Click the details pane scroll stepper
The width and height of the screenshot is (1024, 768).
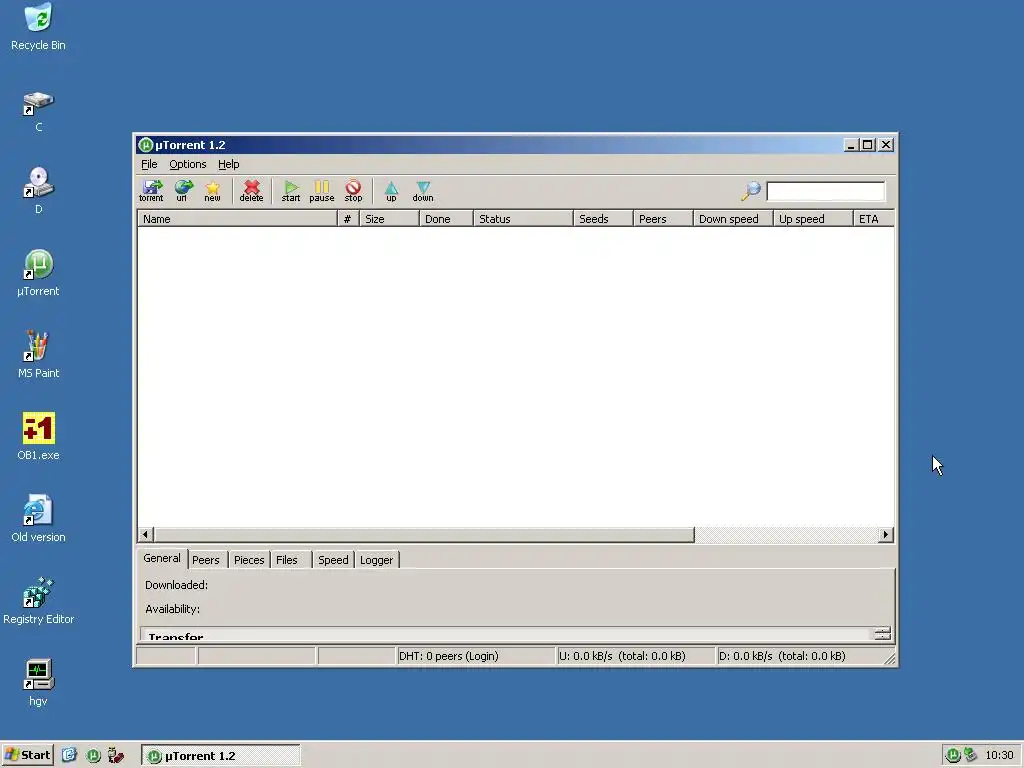pyautogui.click(x=882, y=633)
